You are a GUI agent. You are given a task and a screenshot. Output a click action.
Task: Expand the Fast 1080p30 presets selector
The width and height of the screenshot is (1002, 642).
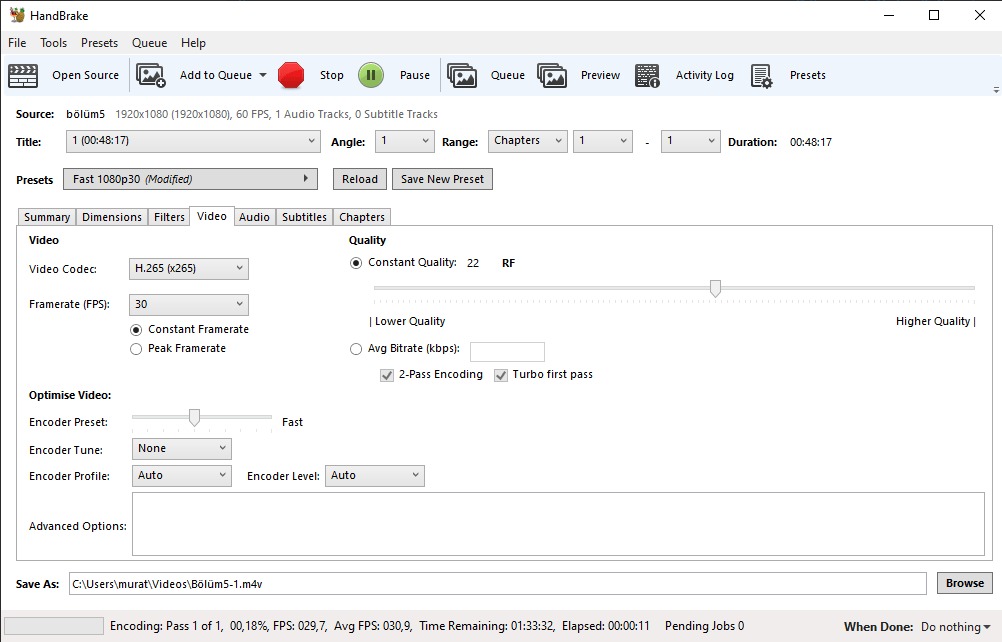click(x=190, y=179)
